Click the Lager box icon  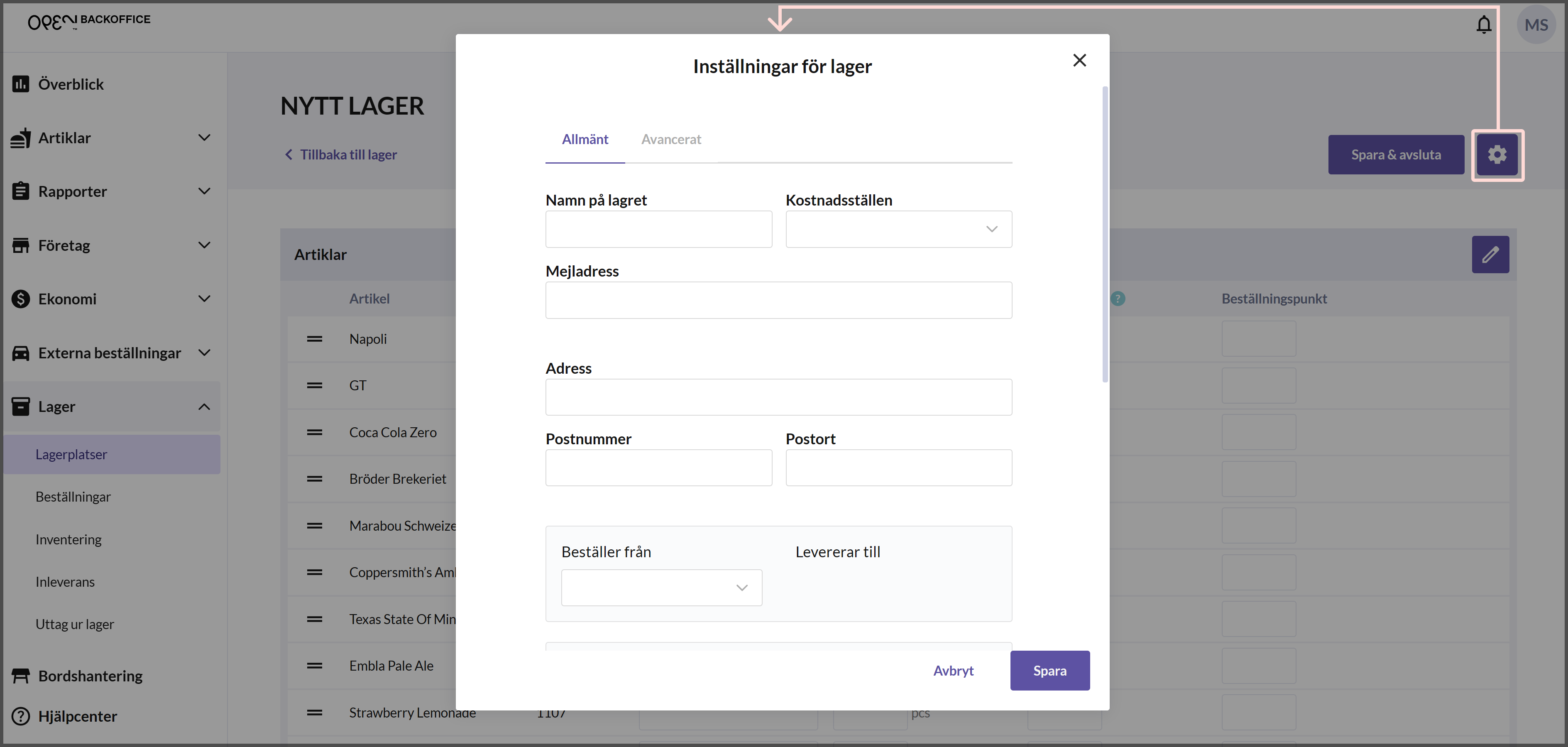point(21,406)
